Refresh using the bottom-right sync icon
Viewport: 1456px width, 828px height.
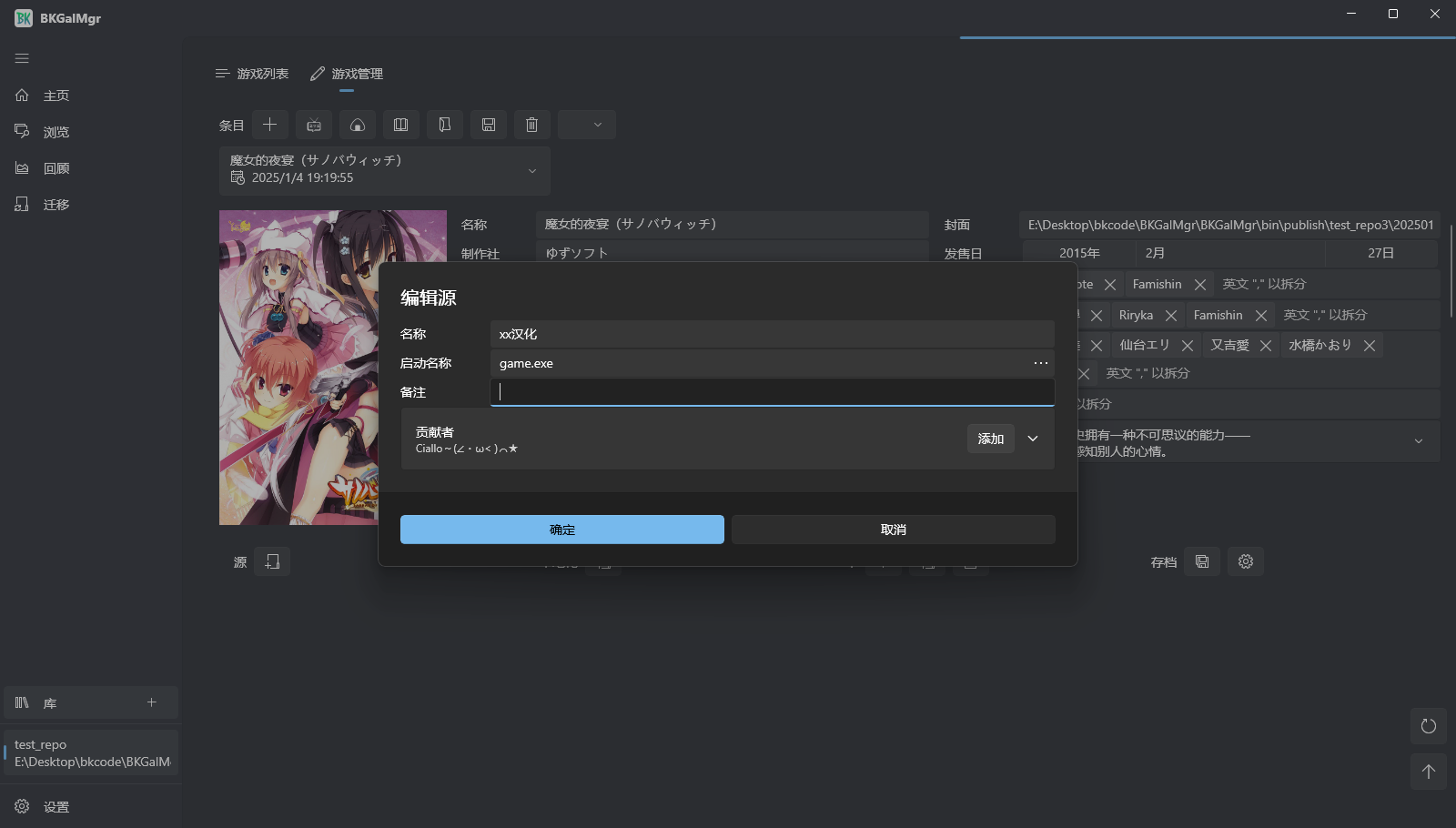pyautogui.click(x=1428, y=726)
